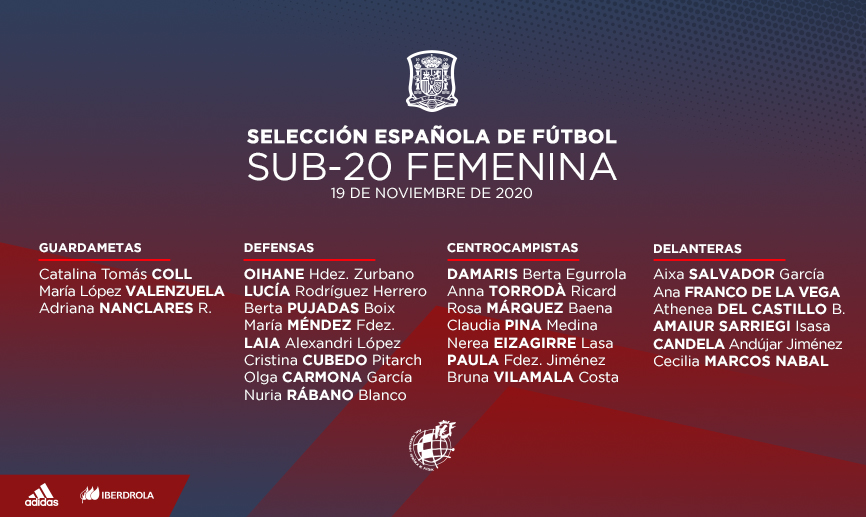Click the Selección Española de Fútbol text
This screenshot has height=517, width=866.
[x=432, y=135]
